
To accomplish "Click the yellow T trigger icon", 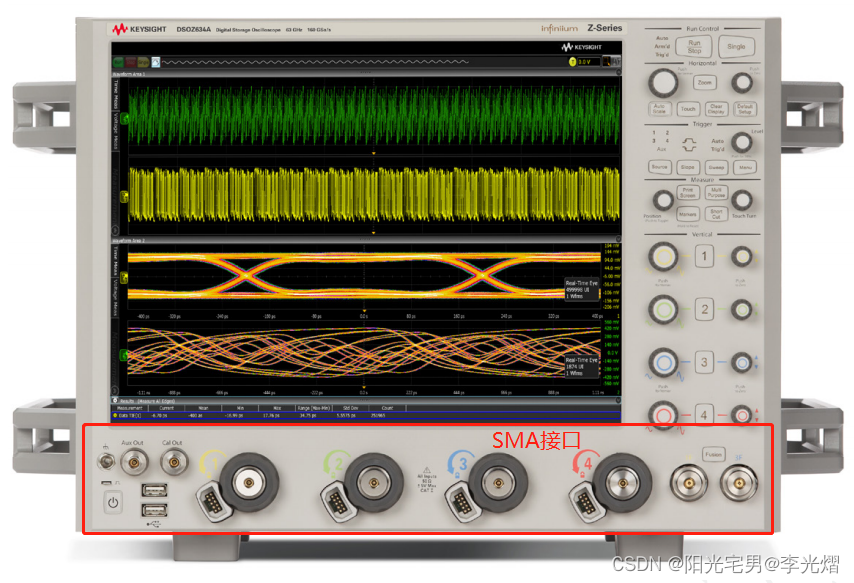I will tap(572, 62).
